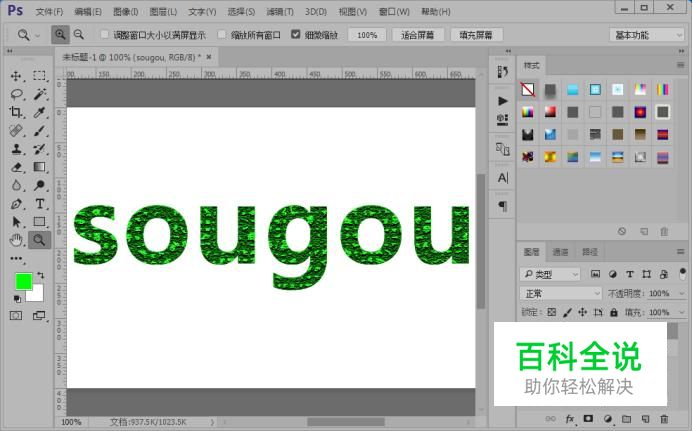Toggle Quick Mask mode

[x=16, y=315]
